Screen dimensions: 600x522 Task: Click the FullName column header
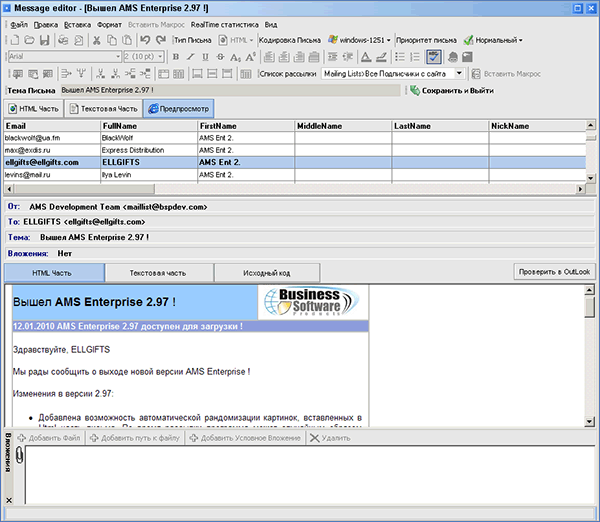coord(149,126)
